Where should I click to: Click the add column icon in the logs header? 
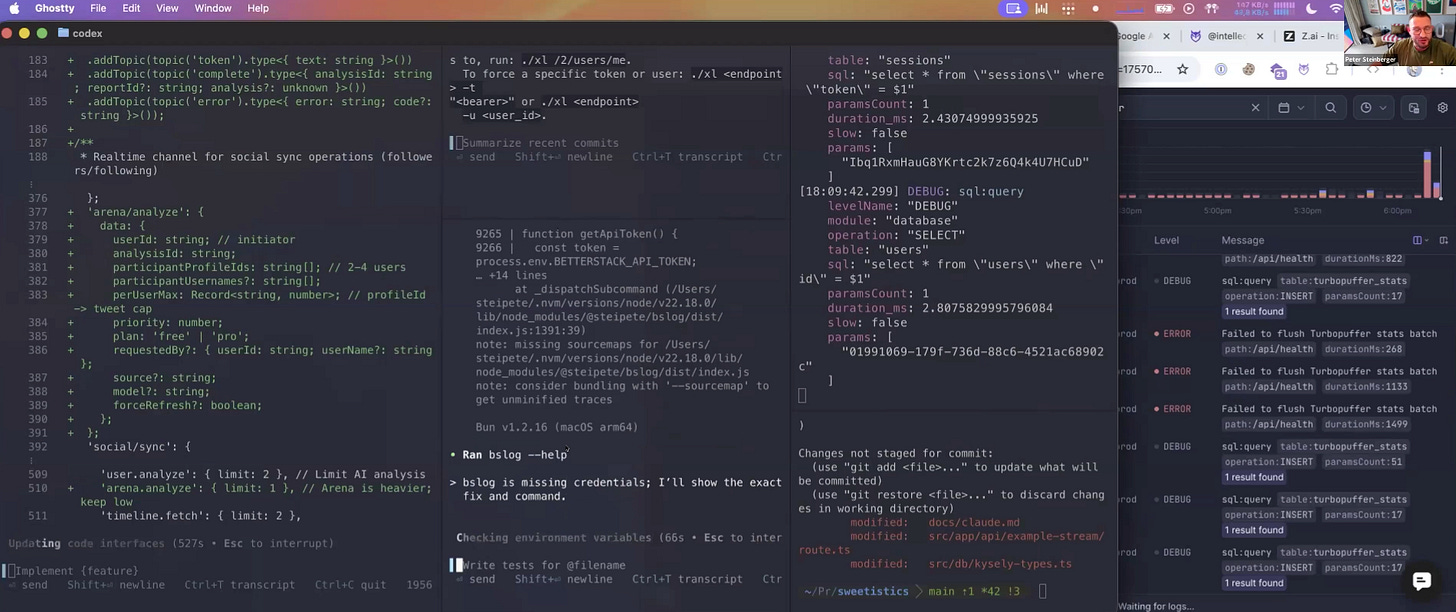[1443, 240]
